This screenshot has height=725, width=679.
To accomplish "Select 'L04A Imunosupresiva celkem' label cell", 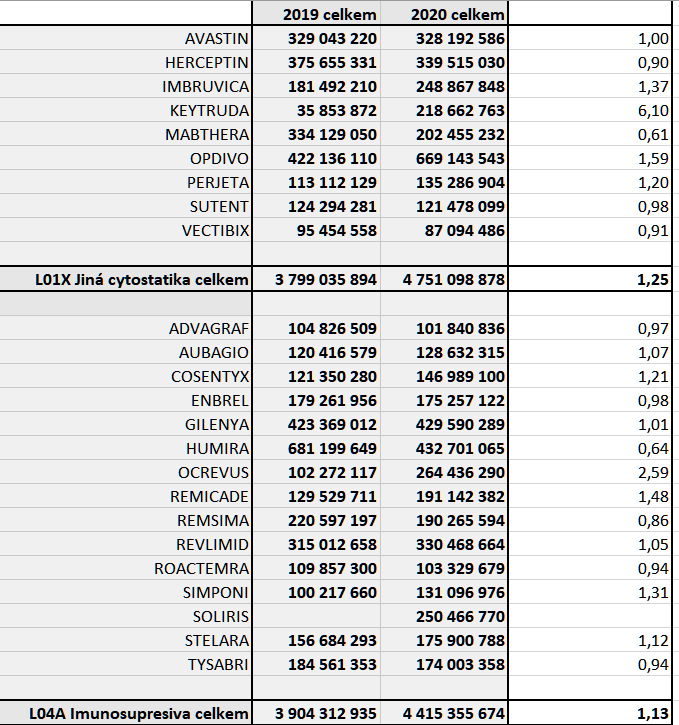I will [126, 713].
